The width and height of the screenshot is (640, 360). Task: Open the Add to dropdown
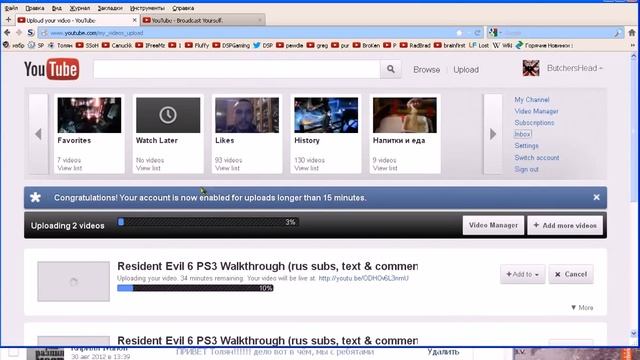click(x=522, y=274)
